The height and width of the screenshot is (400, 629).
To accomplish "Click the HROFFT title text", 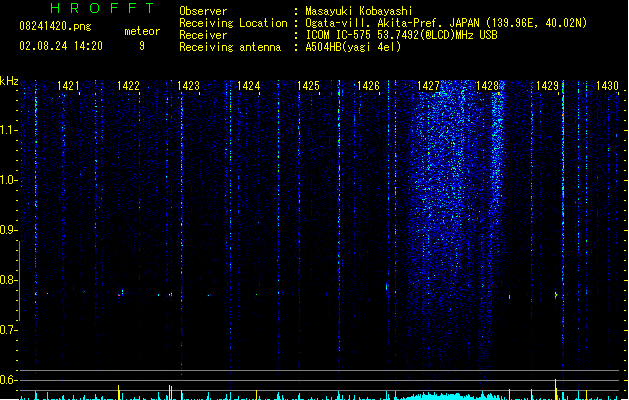I will point(102,8).
